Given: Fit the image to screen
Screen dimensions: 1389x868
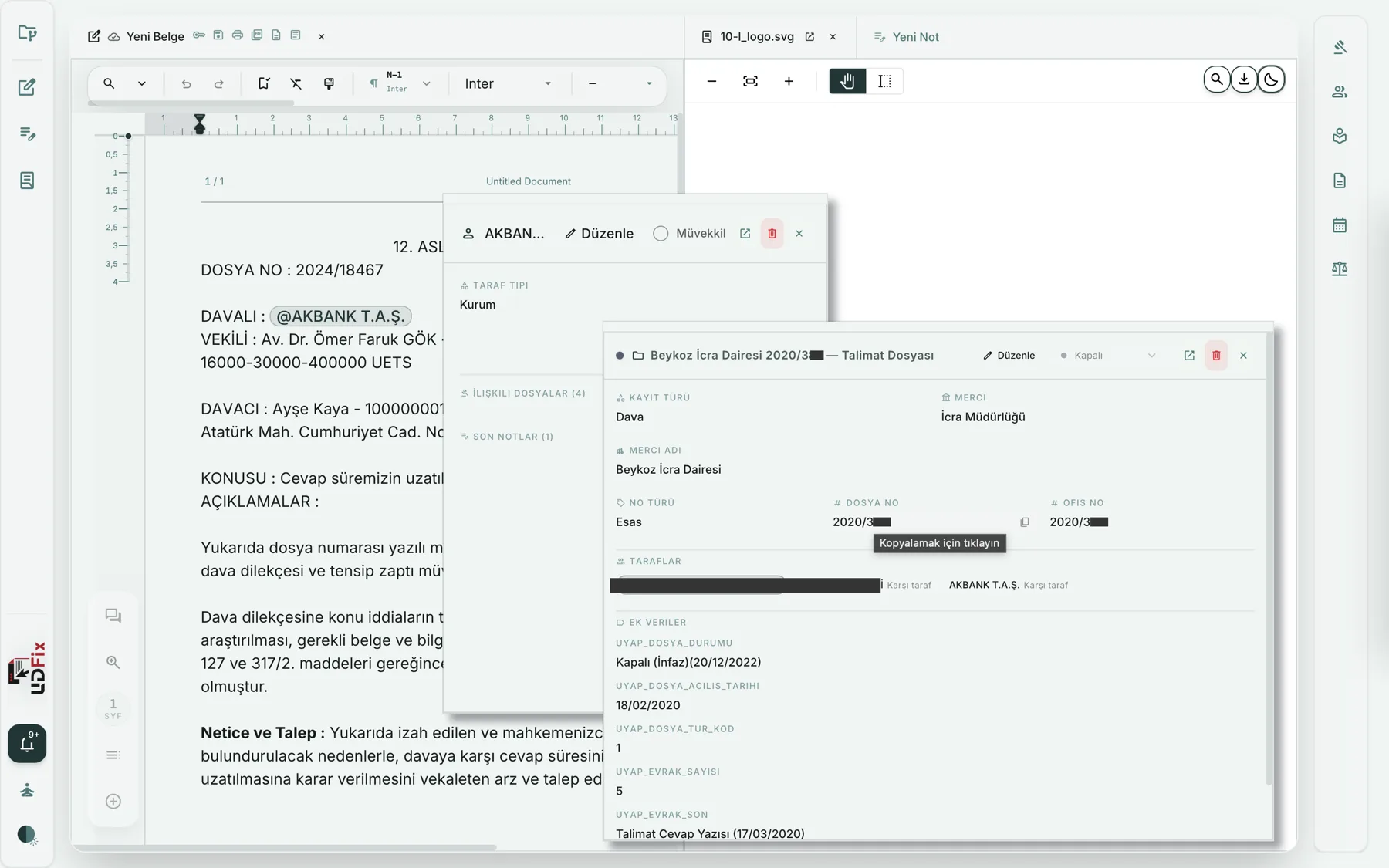Looking at the screenshot, I should [750, 81].
